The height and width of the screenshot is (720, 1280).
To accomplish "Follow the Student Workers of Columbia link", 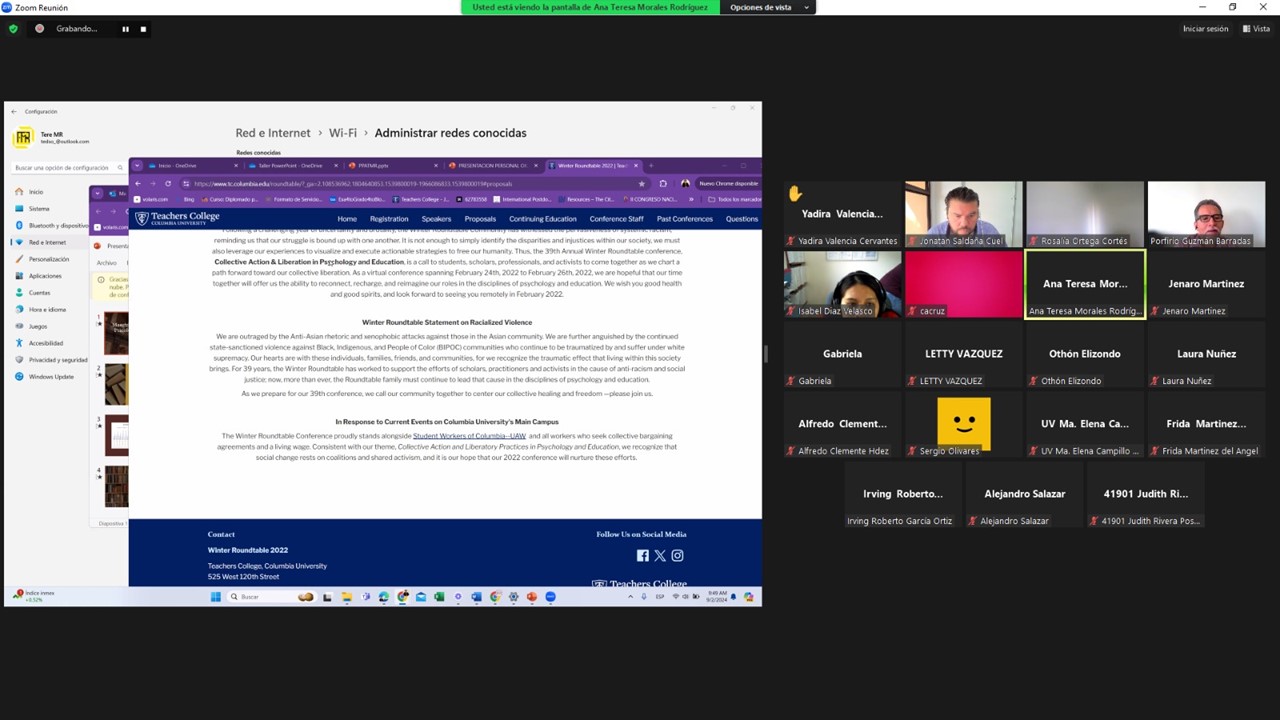I will click(469, 436).
